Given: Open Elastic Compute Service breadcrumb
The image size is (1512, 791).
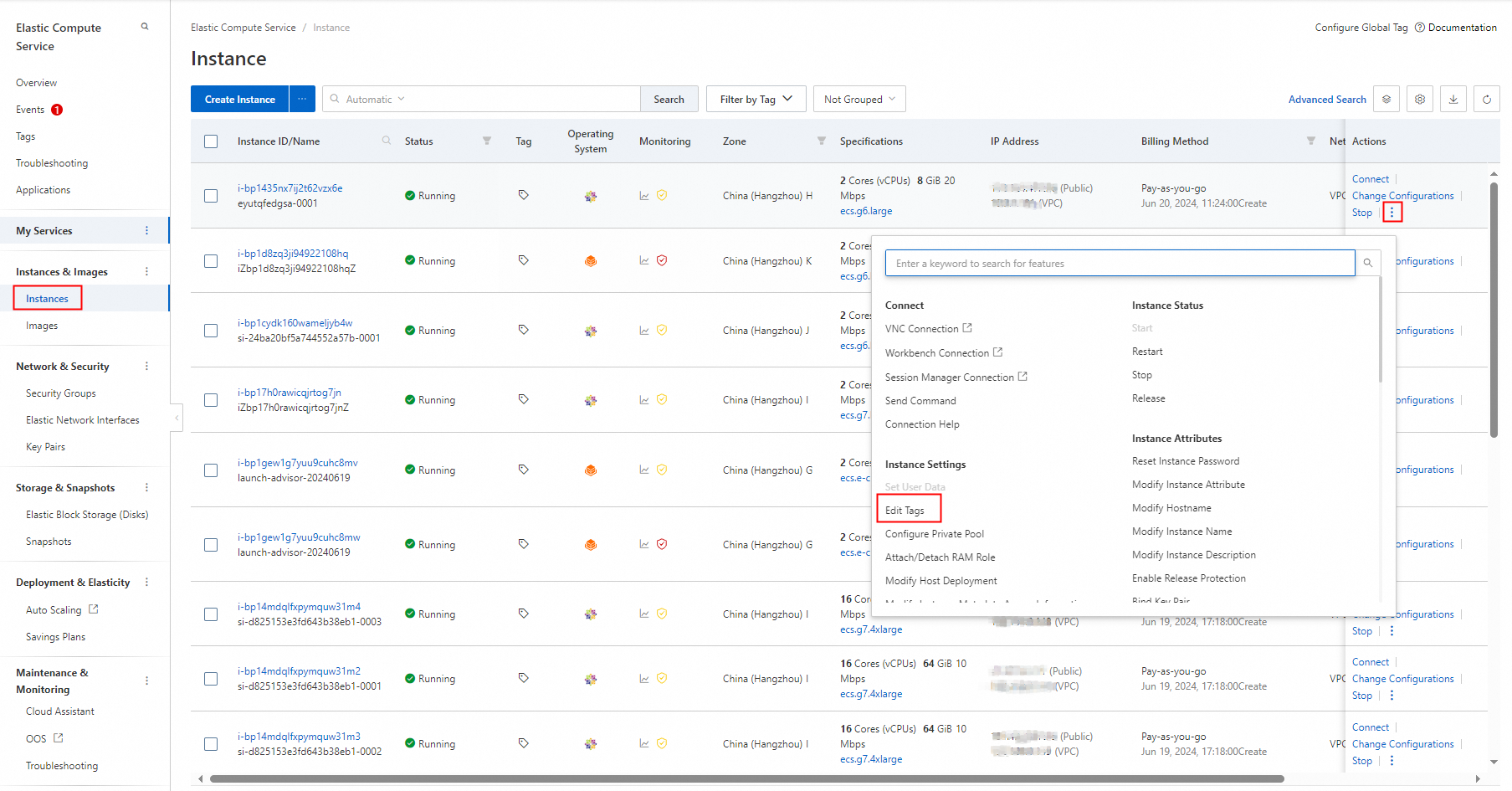Looking at the screenshot, I should [243, 28].
